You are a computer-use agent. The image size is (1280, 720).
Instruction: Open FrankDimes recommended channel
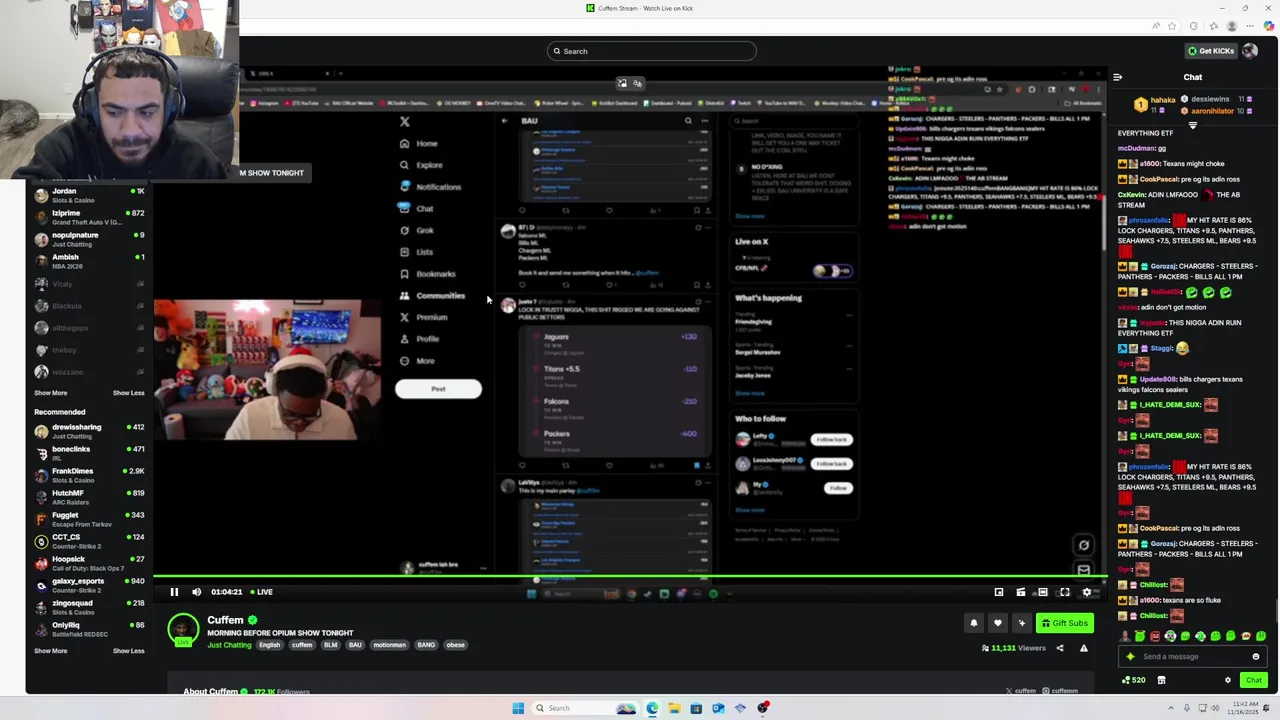coord(90,475)
